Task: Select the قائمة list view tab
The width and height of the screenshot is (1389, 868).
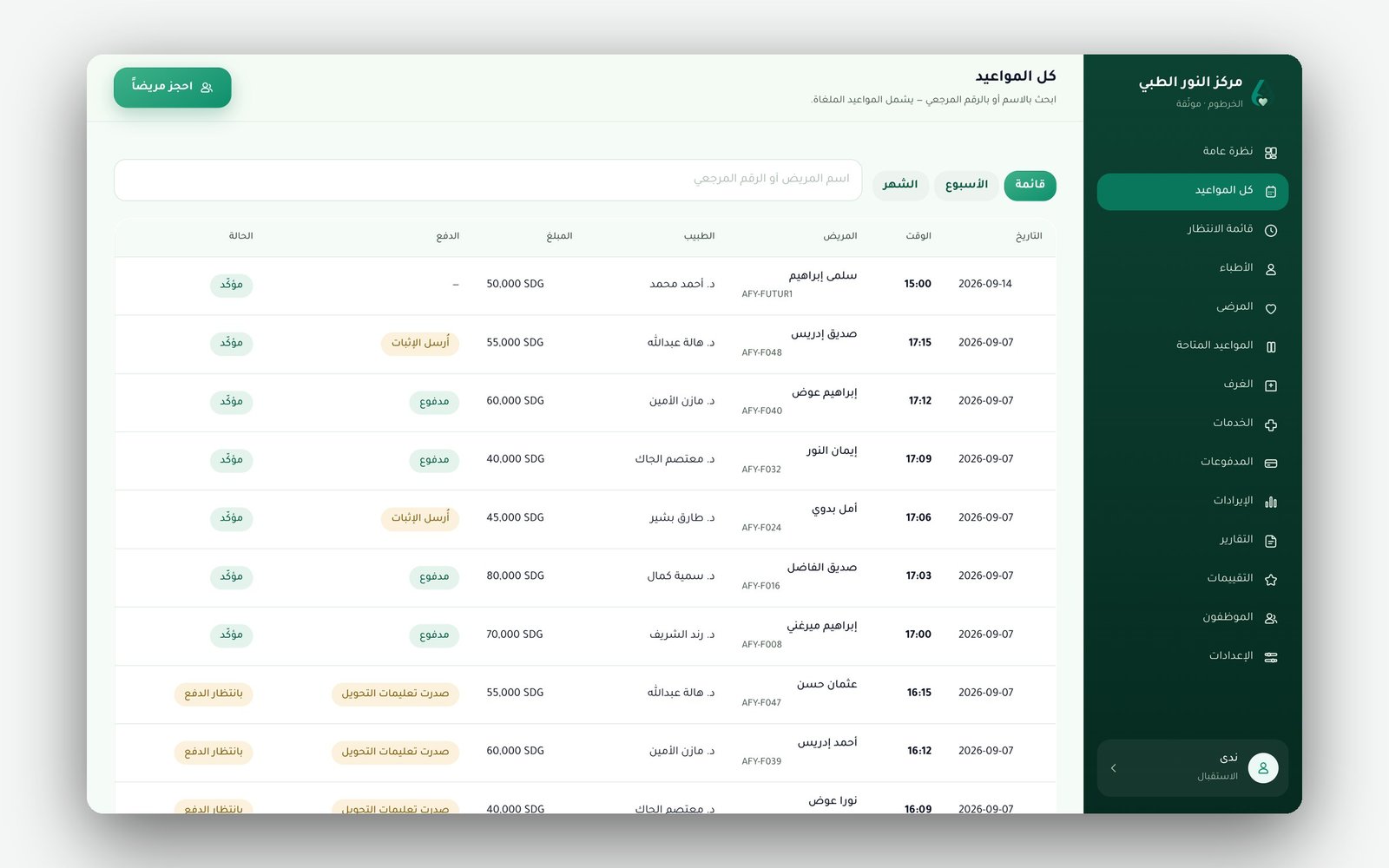Action: (x=1030, y=185)
